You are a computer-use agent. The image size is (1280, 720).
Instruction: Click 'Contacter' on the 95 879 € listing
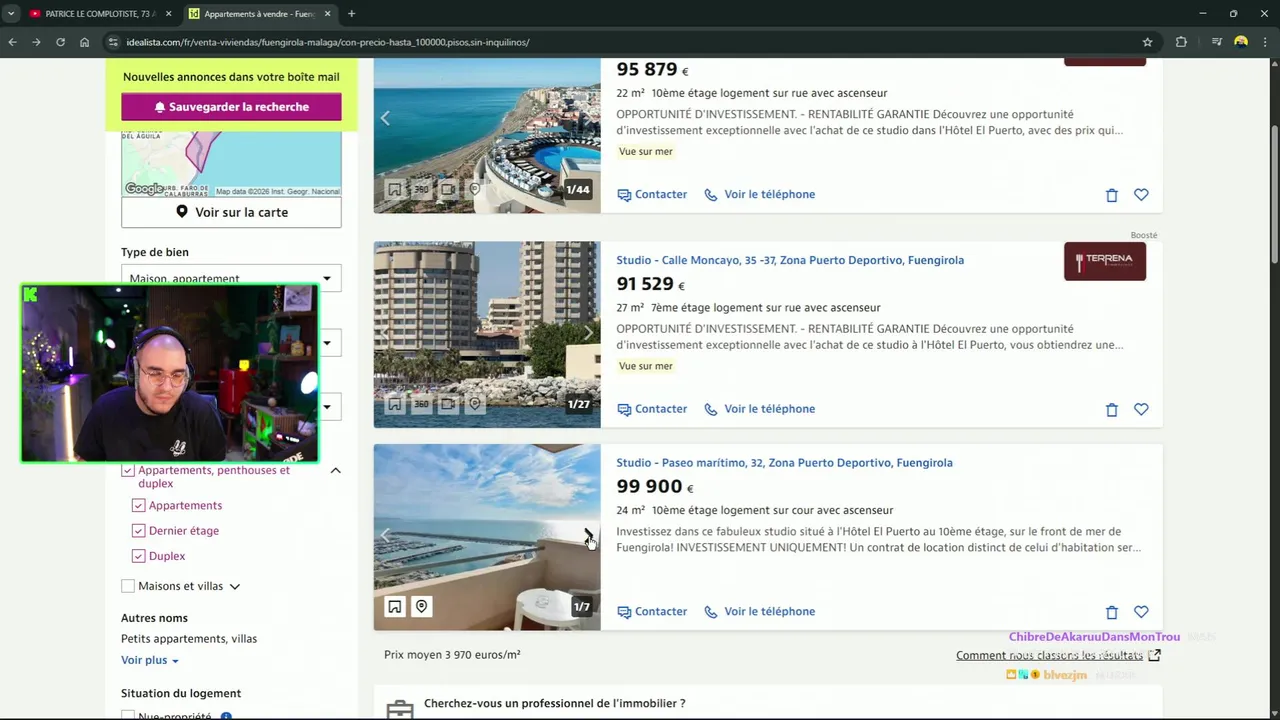point(652,194)
